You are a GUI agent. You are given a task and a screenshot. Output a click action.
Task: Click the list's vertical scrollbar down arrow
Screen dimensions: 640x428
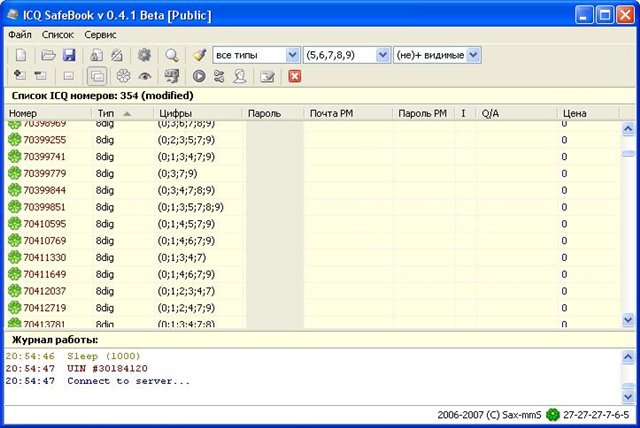628,321
